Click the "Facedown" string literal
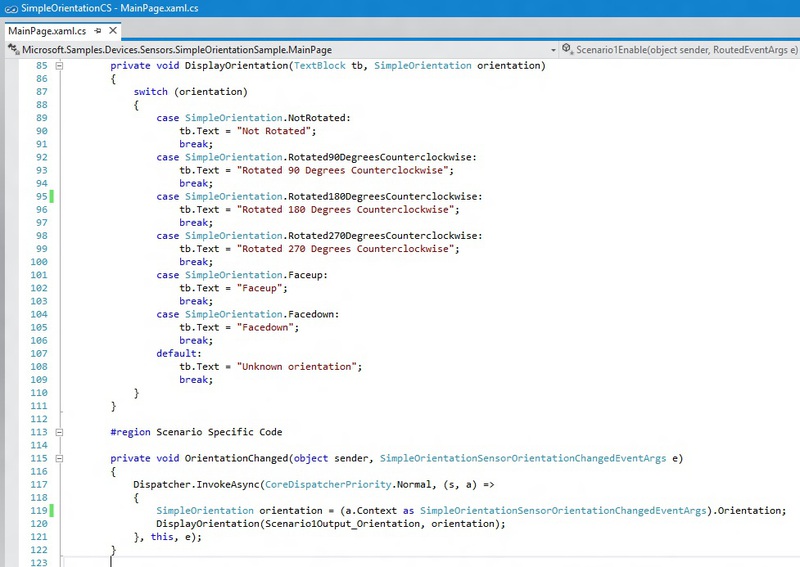 point(265,327)
